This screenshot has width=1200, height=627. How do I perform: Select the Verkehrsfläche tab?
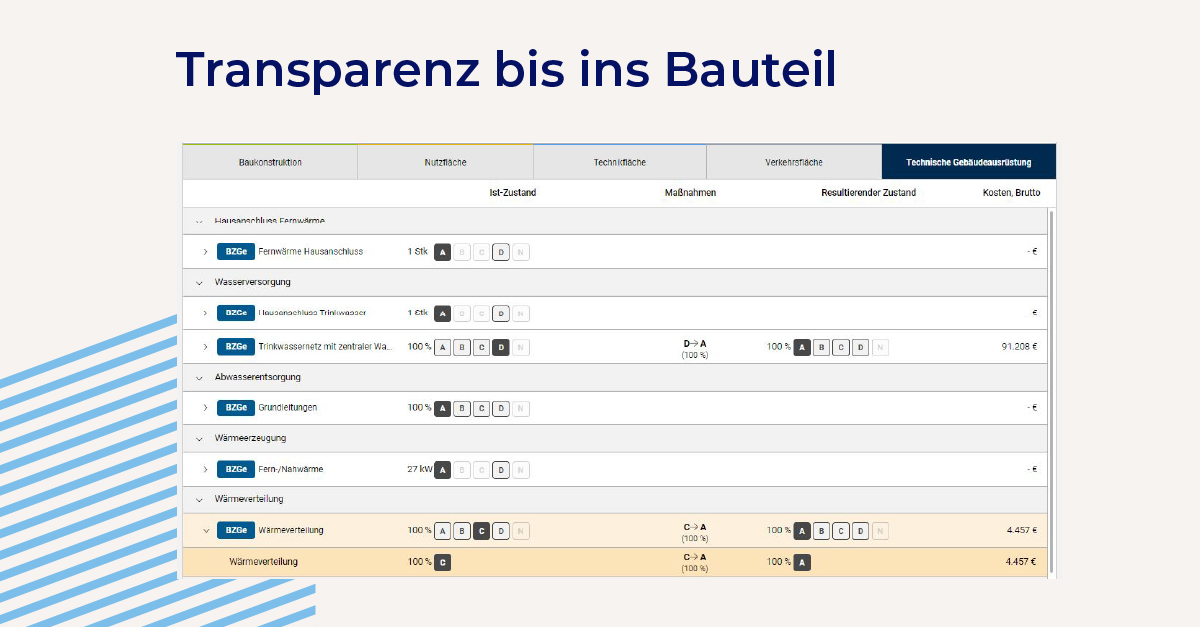(794, 162)
